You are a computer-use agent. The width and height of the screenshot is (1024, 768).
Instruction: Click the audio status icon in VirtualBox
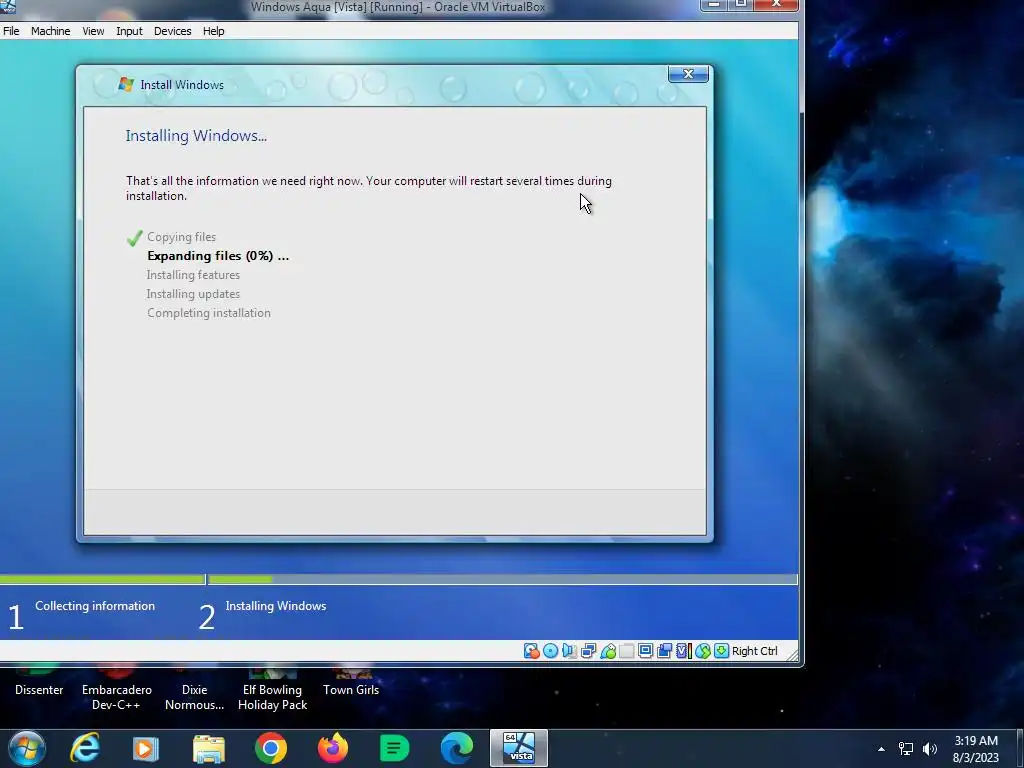coord(569,650)
